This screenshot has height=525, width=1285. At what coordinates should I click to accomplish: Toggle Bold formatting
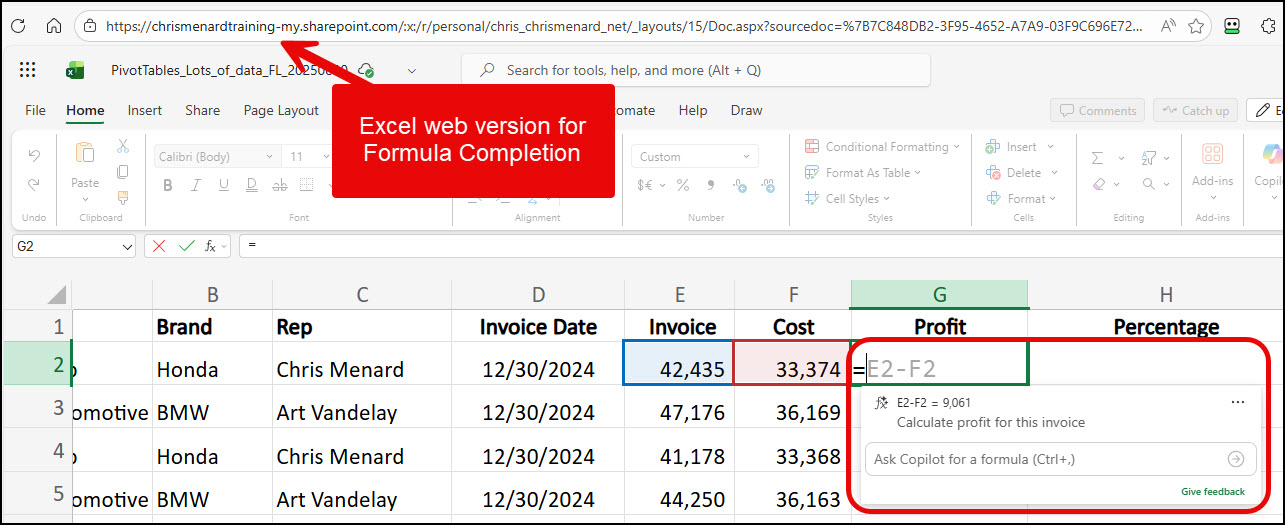point(167,185)
